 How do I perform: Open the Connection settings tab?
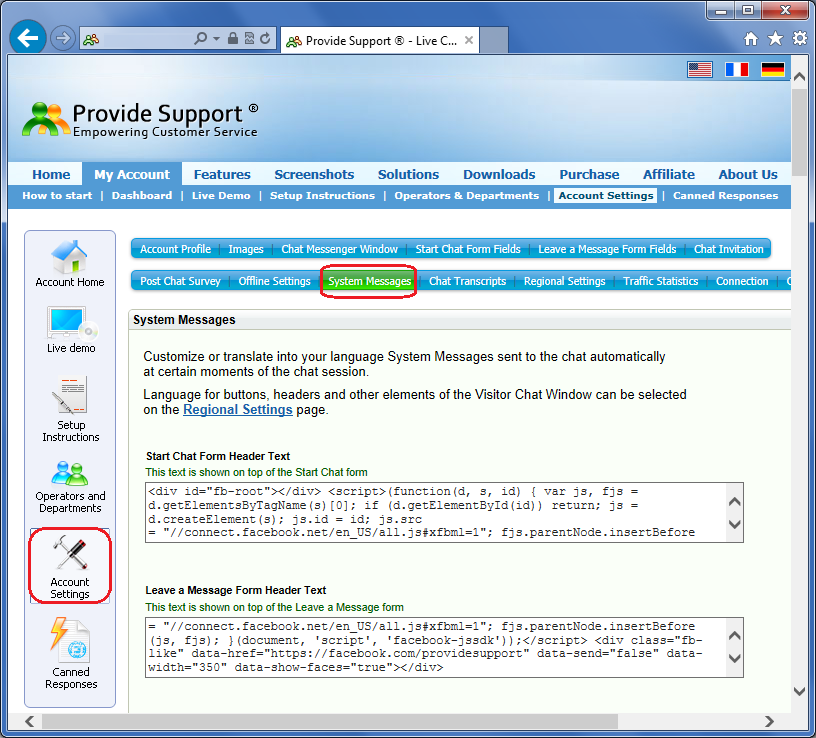point(742,281)
